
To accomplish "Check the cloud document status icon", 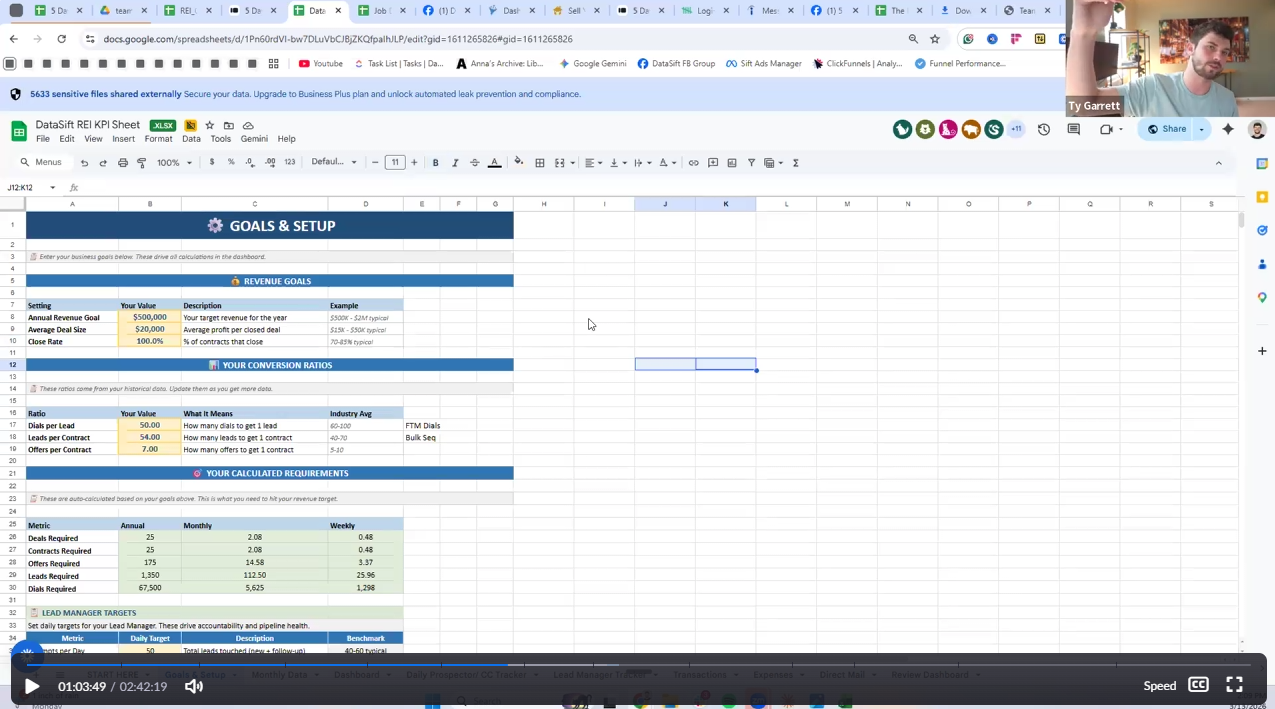I will point(248,126).
